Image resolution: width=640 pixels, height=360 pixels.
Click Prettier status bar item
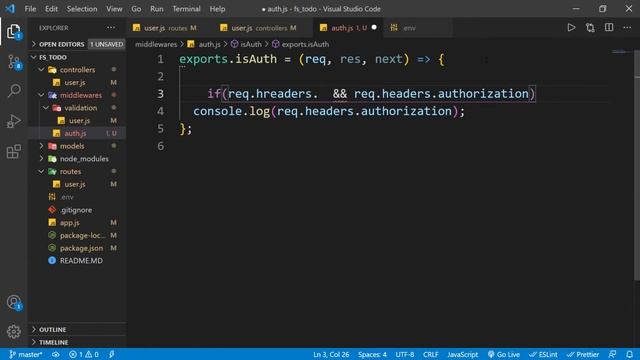[x=582, y=354]
